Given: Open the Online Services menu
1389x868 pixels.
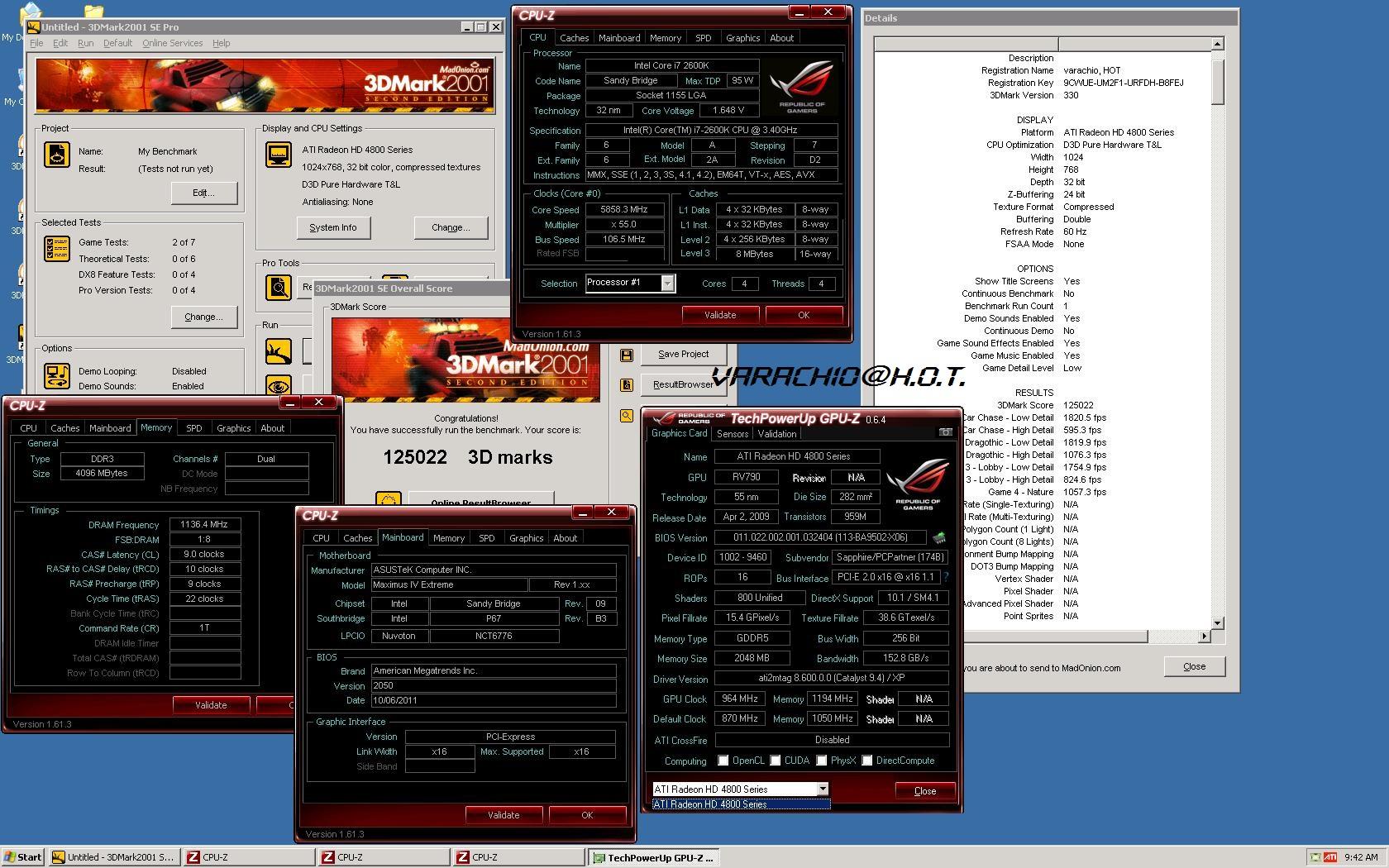Looking at the screenshot, I should [x=172, y=43].
